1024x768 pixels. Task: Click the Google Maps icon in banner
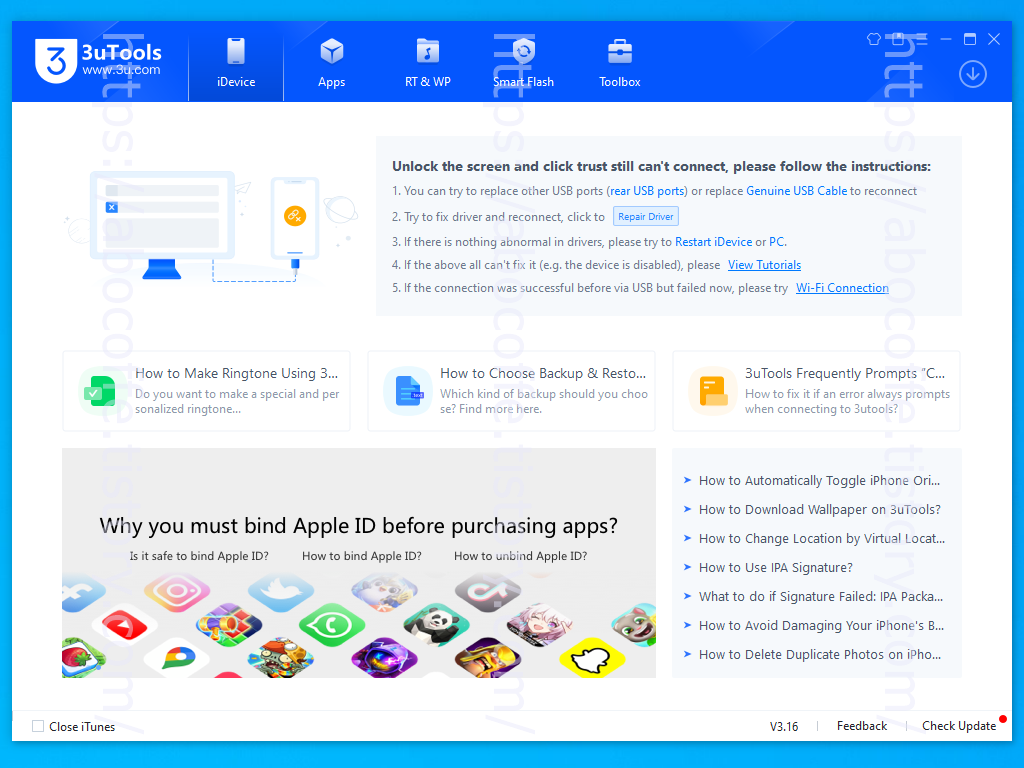coord(179,658)
